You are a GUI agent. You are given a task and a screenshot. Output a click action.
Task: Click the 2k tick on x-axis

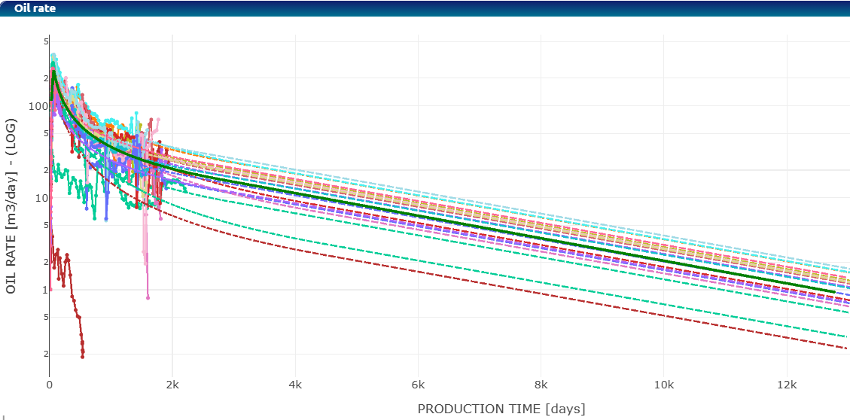coord(172,385)
